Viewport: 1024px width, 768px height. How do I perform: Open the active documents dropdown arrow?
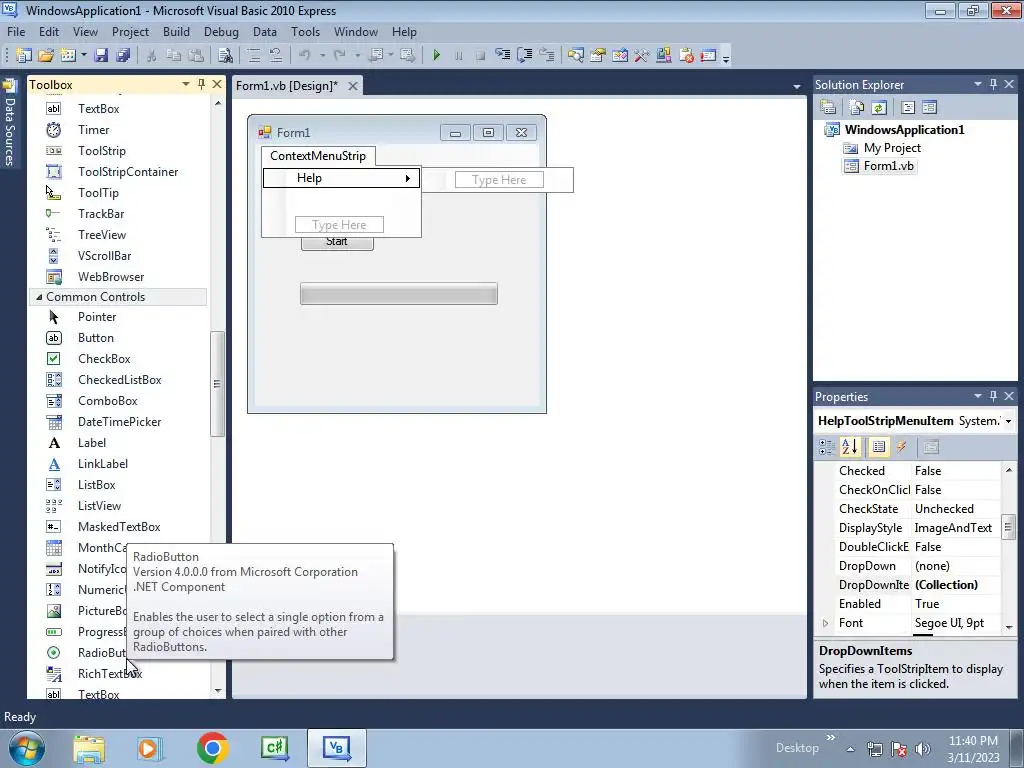pyautogui.click(x=797, y=87)
